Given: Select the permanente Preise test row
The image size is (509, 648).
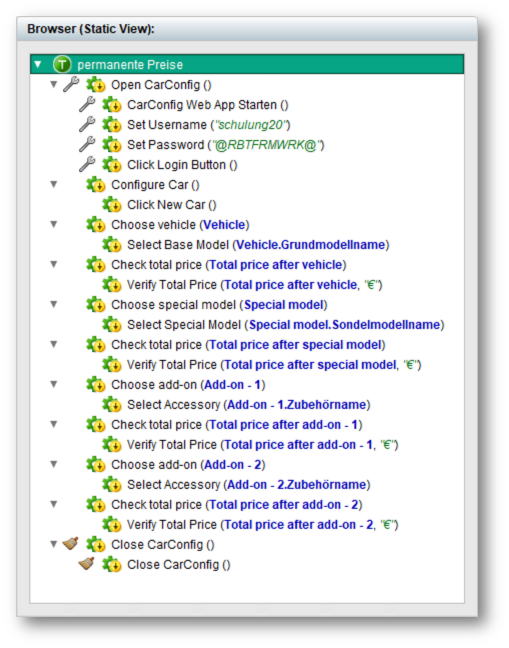Looking at the screenshot, I should tap(247, 64).
